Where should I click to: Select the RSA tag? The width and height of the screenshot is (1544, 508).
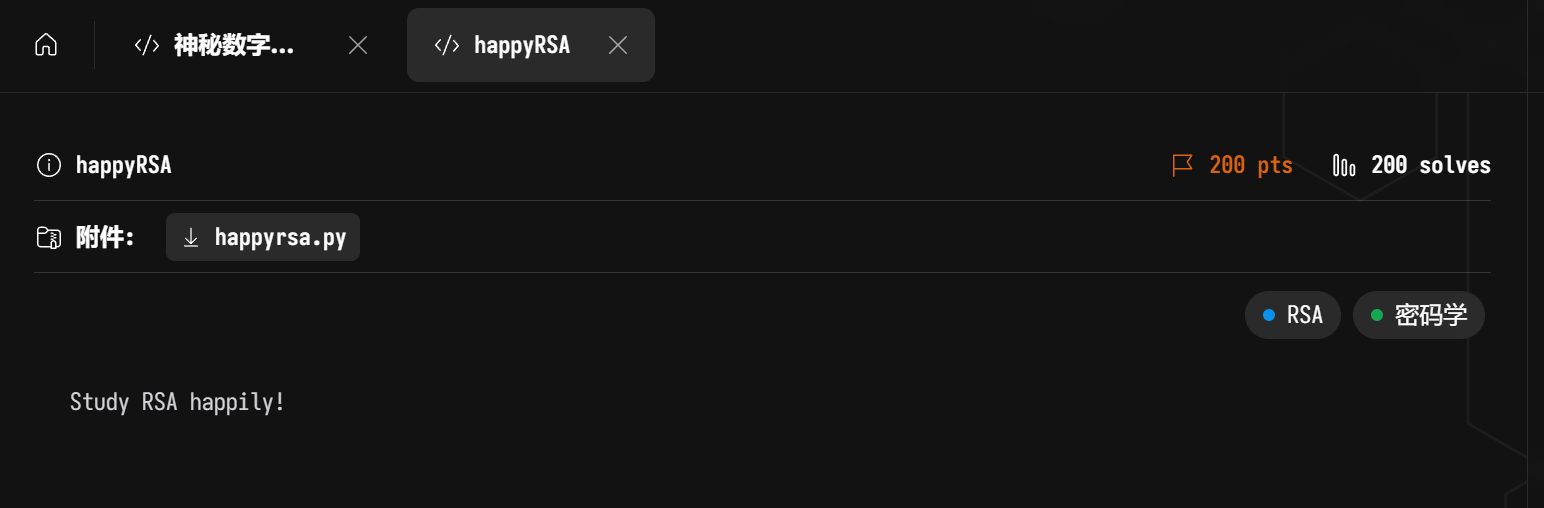pos(1293,315)
